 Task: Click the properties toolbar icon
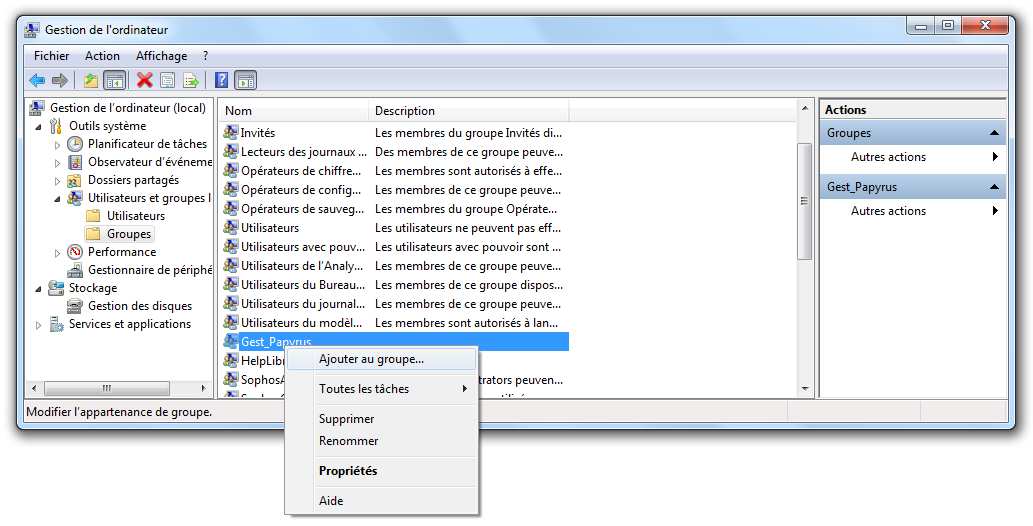[167, 80]
